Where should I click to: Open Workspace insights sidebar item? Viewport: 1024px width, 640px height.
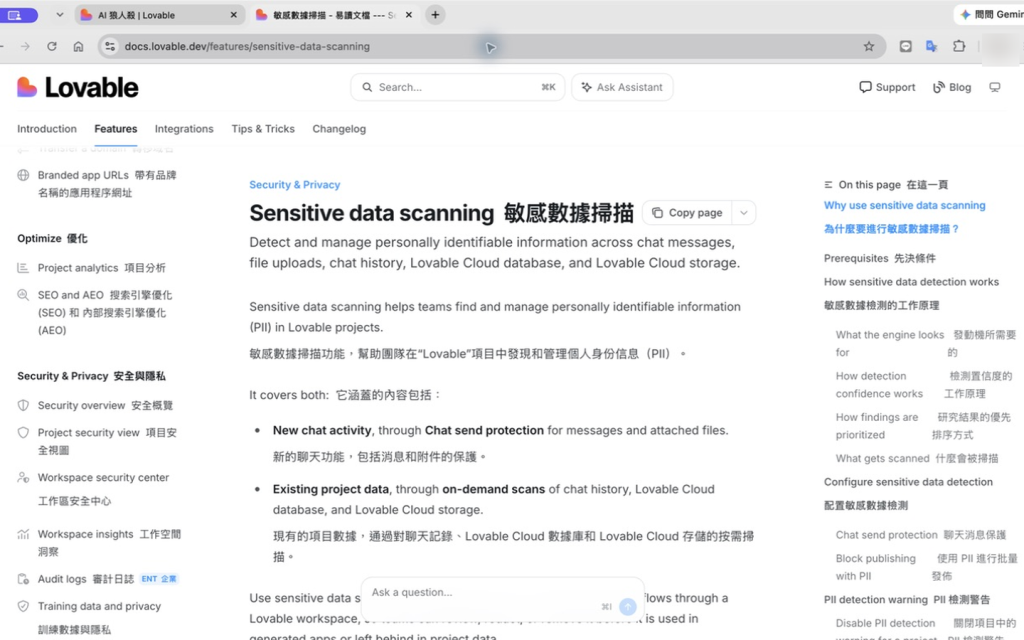click(x=98, y=542)
